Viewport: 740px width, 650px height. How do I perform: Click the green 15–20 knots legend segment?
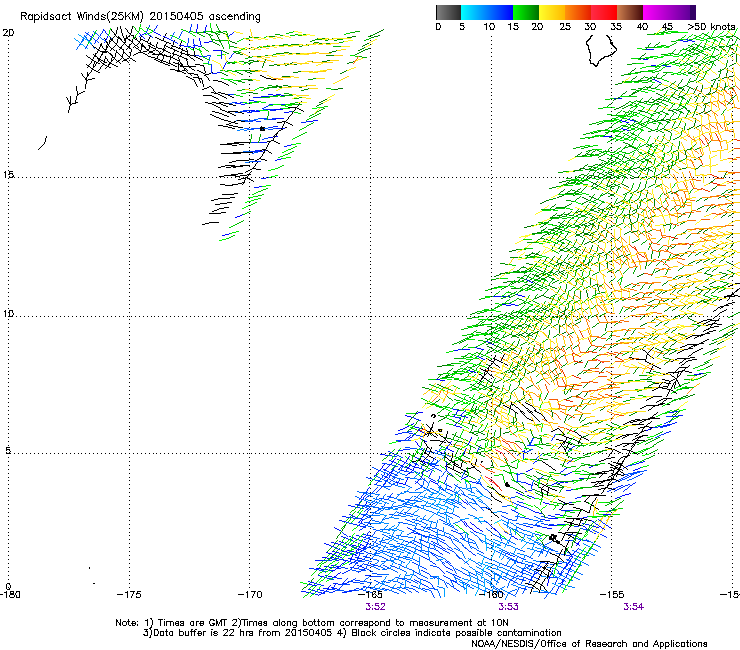(526, 12)
